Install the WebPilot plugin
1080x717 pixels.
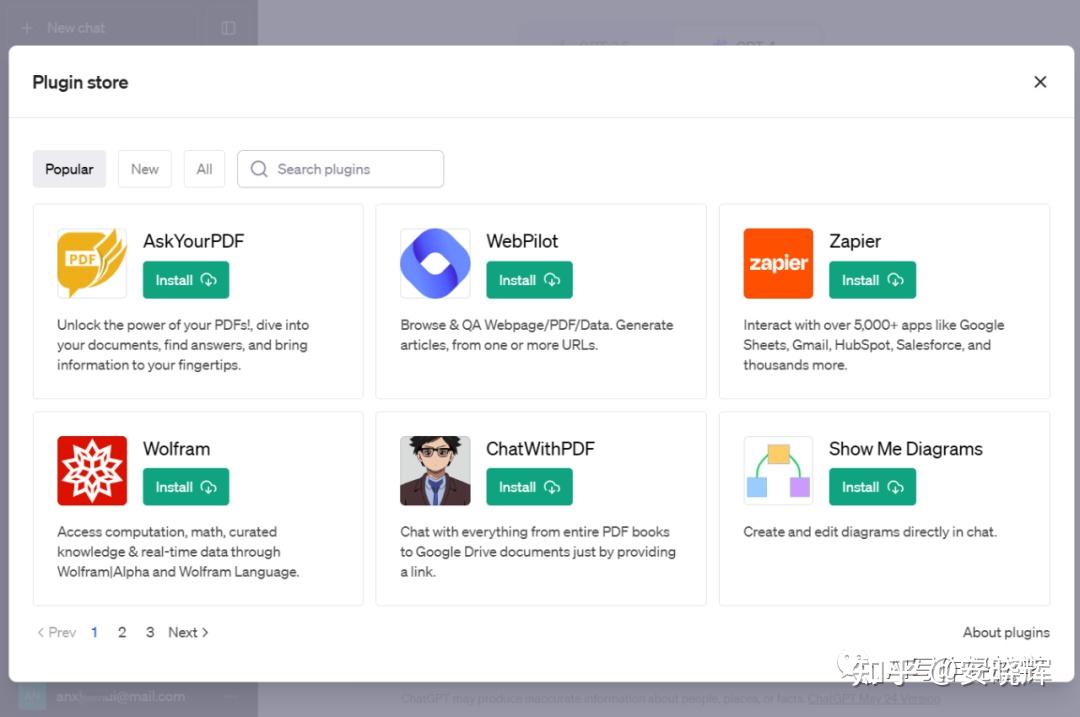[x=529, y=280]
